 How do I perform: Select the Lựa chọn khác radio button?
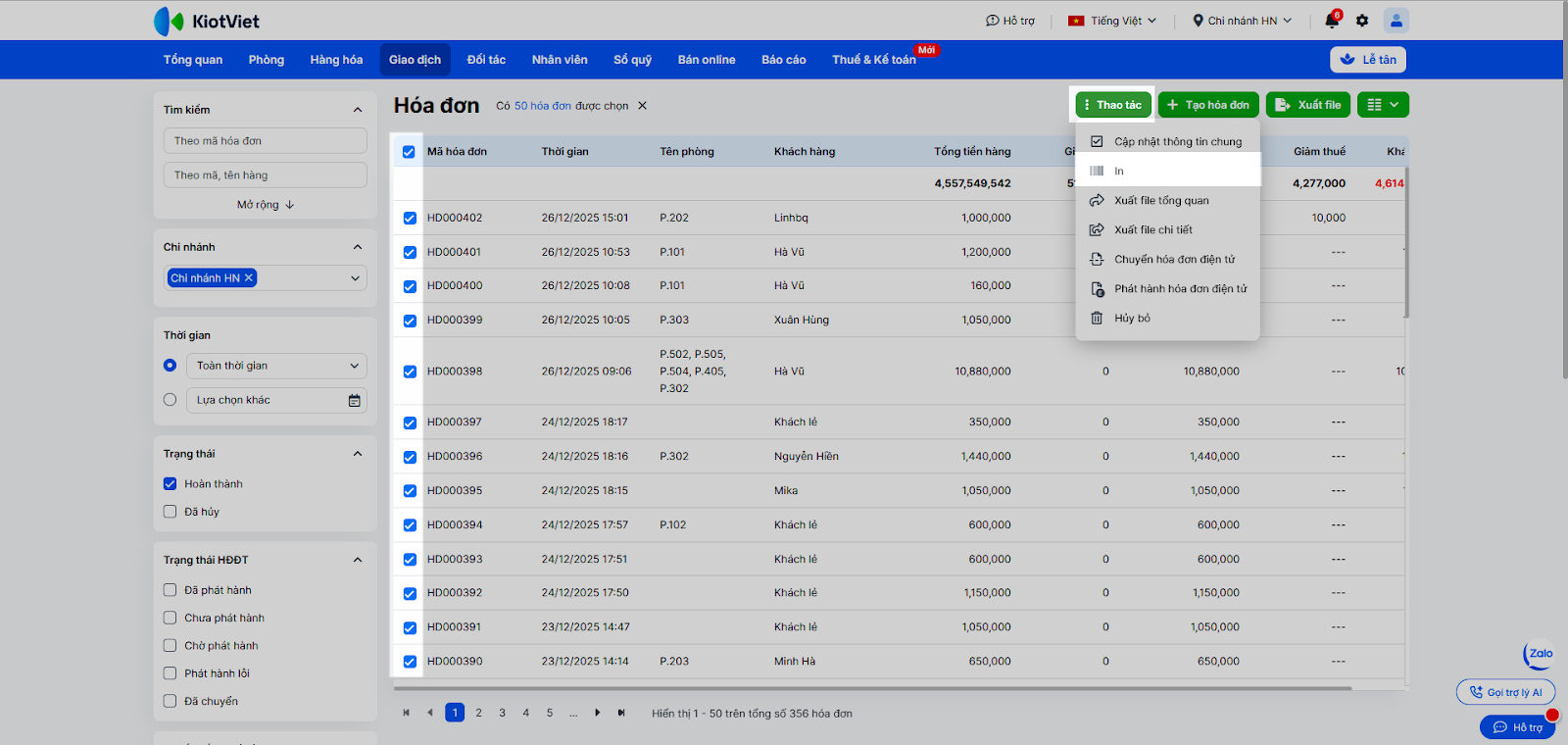[171, 400]
